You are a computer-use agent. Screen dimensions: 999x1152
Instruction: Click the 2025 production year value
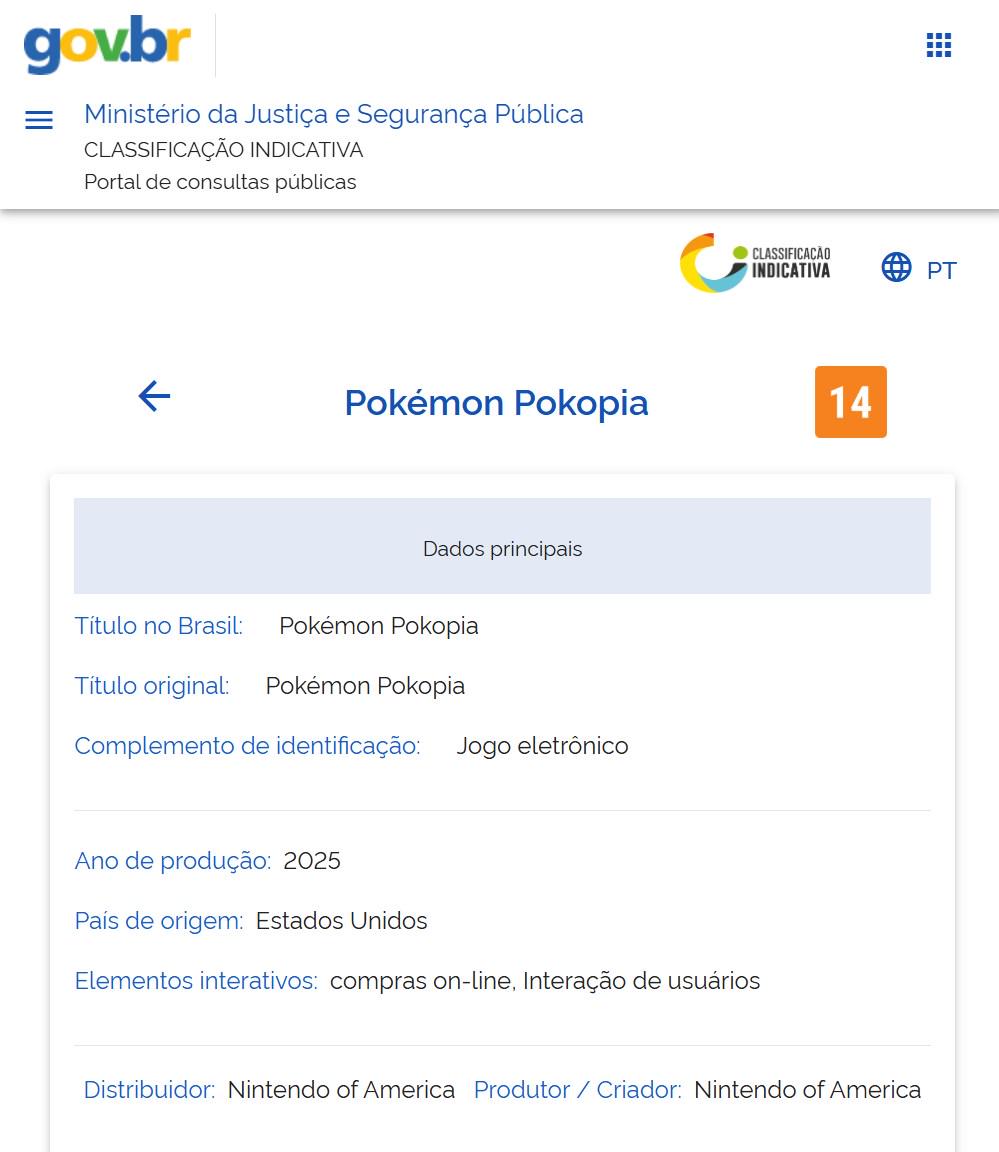(x=312, y=861)
